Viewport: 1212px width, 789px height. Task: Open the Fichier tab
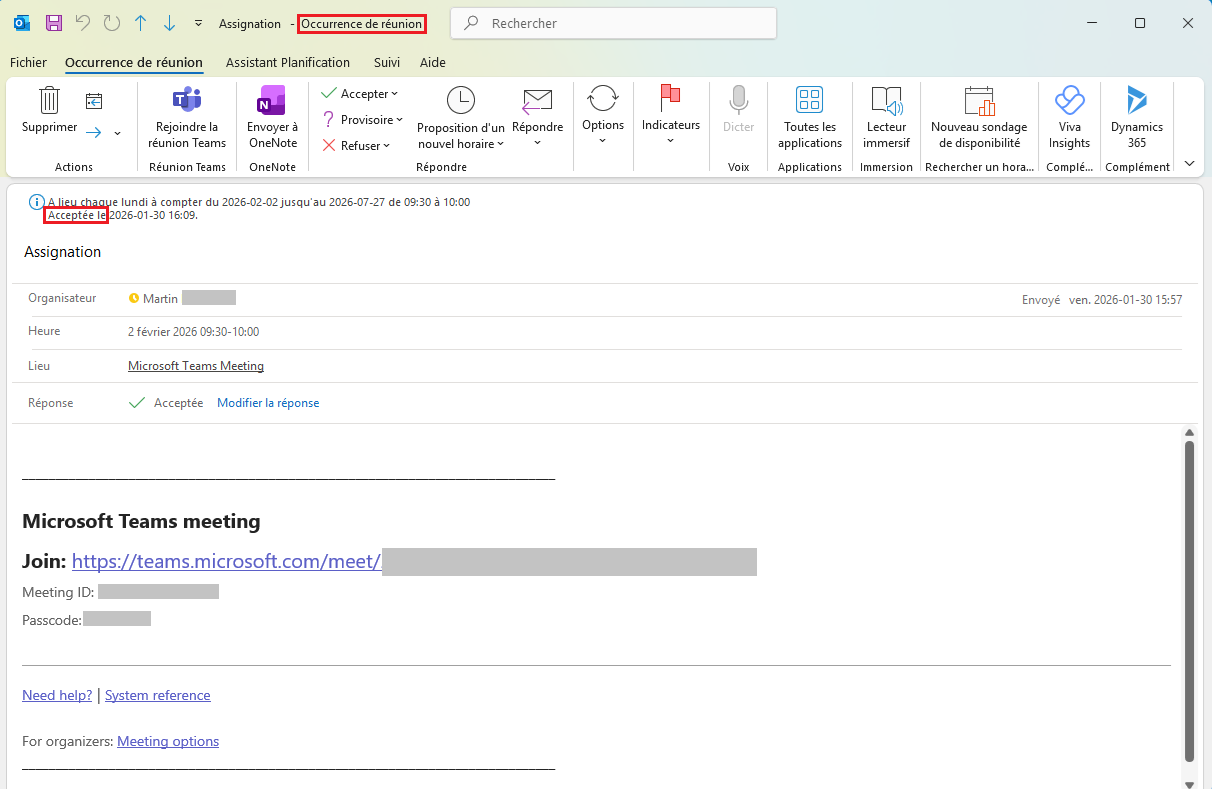28,62
